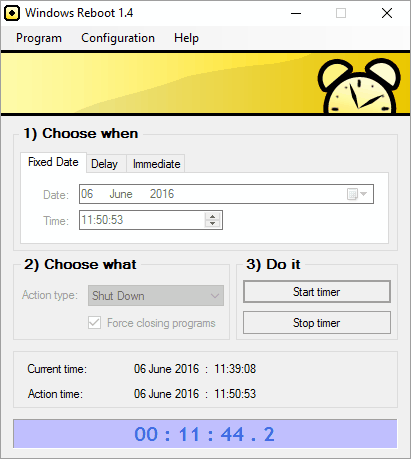Open the Configuration menu

pos(118,38)
